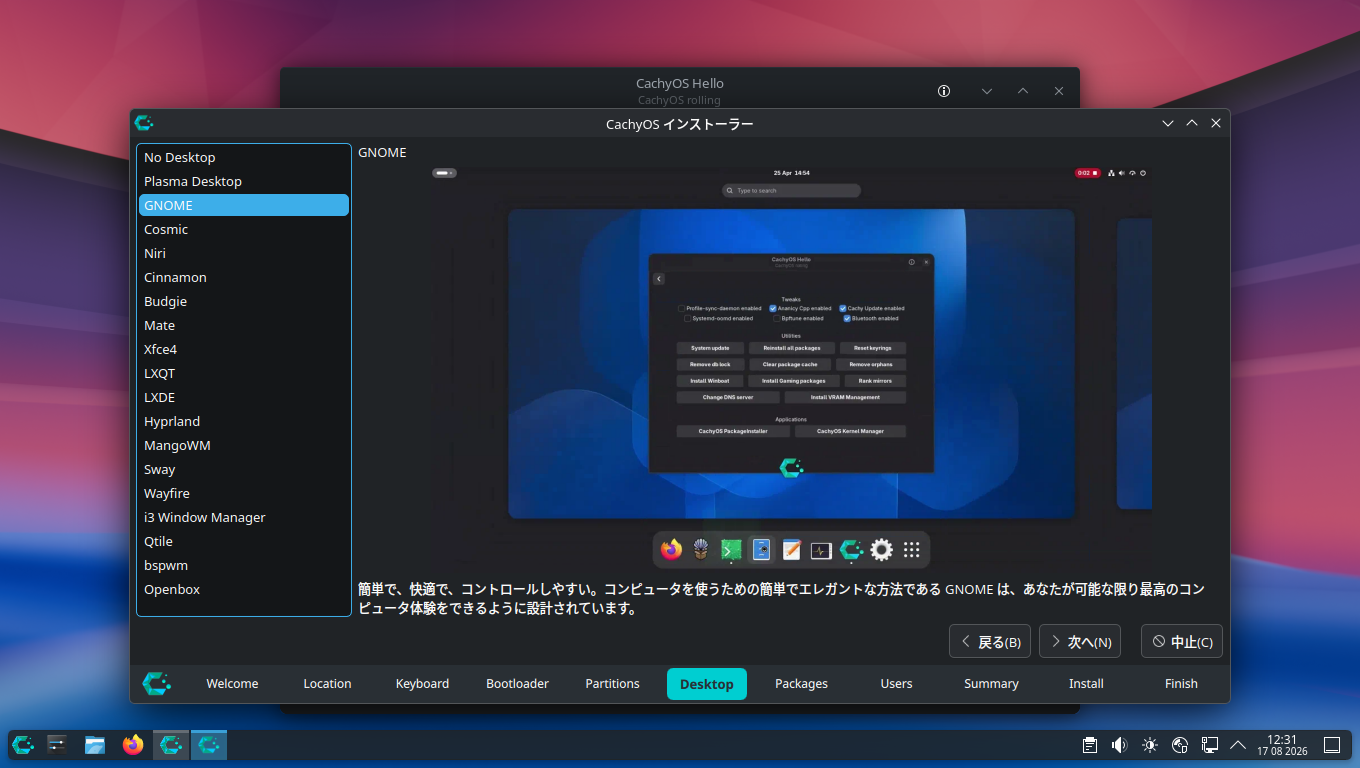Screen dimensions: 1360x768
Task: Open the clock and calendar in the panel
Action: coord(1282,745)
